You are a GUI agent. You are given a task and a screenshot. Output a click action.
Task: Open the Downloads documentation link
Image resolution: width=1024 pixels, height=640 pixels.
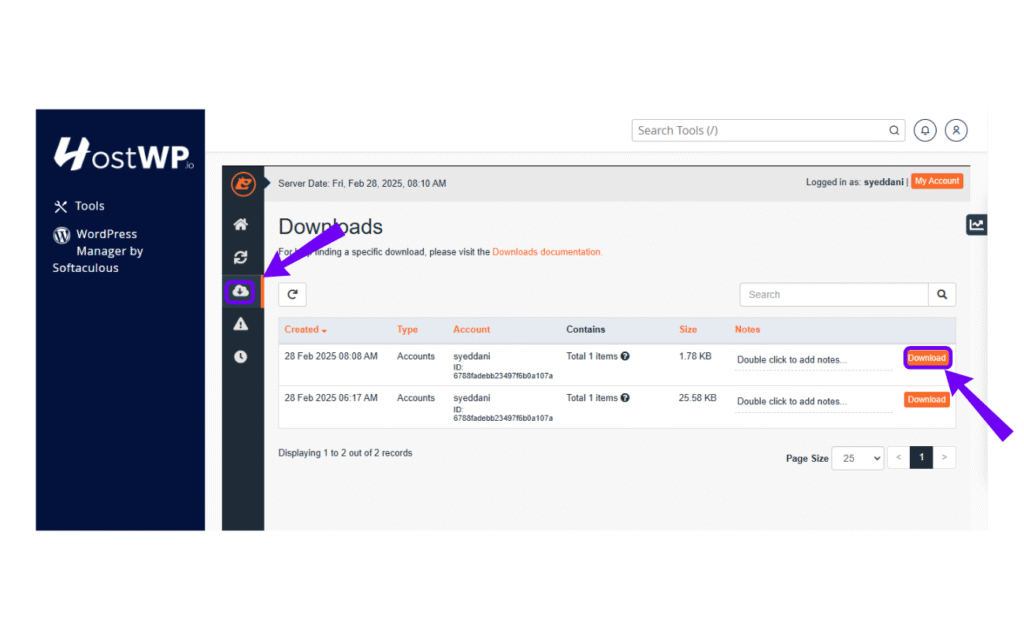[x=546, y=251]
